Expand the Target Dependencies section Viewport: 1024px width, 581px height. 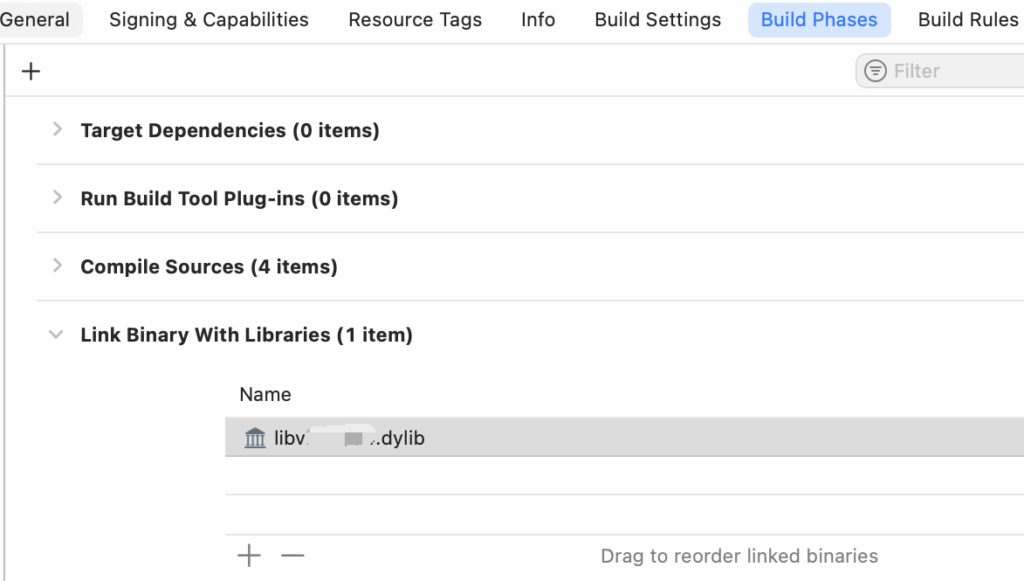57,129
